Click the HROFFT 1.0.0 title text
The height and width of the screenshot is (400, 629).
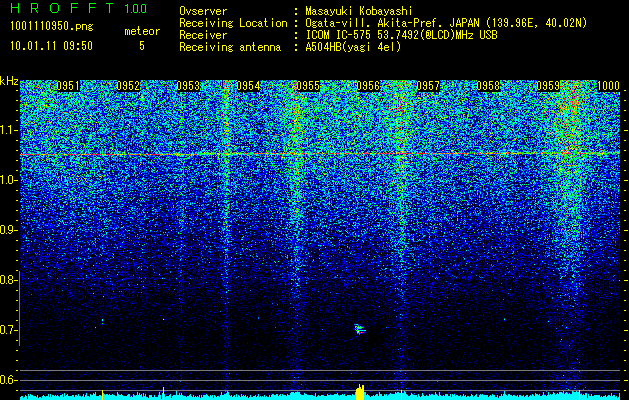79,8
